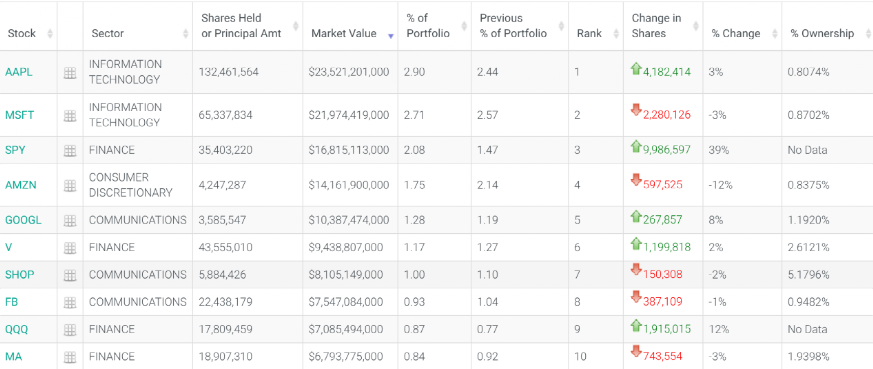Click the grid icon next to SPY
Screen dimensions: 873x369
(x=70, y=150)
